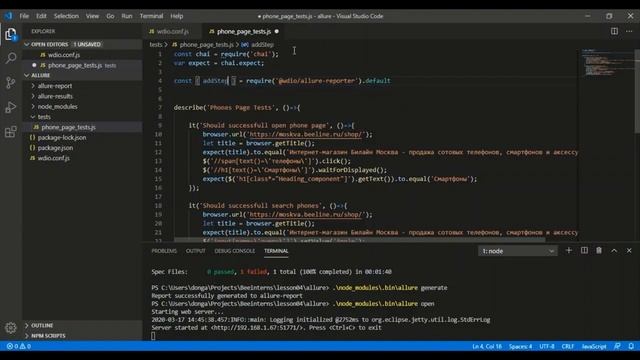Open the View menu
Image resolution: width=640 pixels, height=360 pixels.
coord(92,16)
